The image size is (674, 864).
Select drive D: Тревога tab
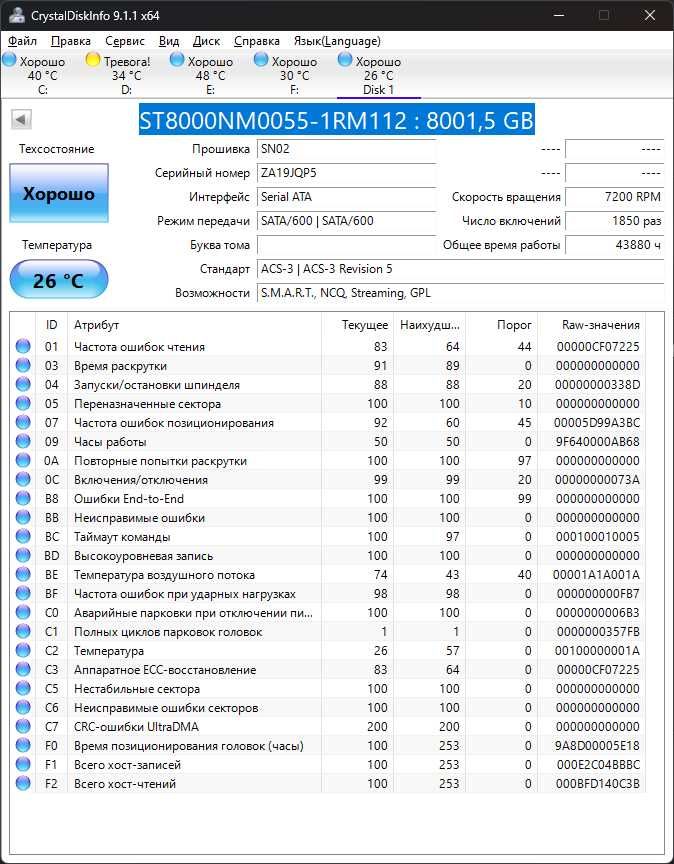point(127,75)
